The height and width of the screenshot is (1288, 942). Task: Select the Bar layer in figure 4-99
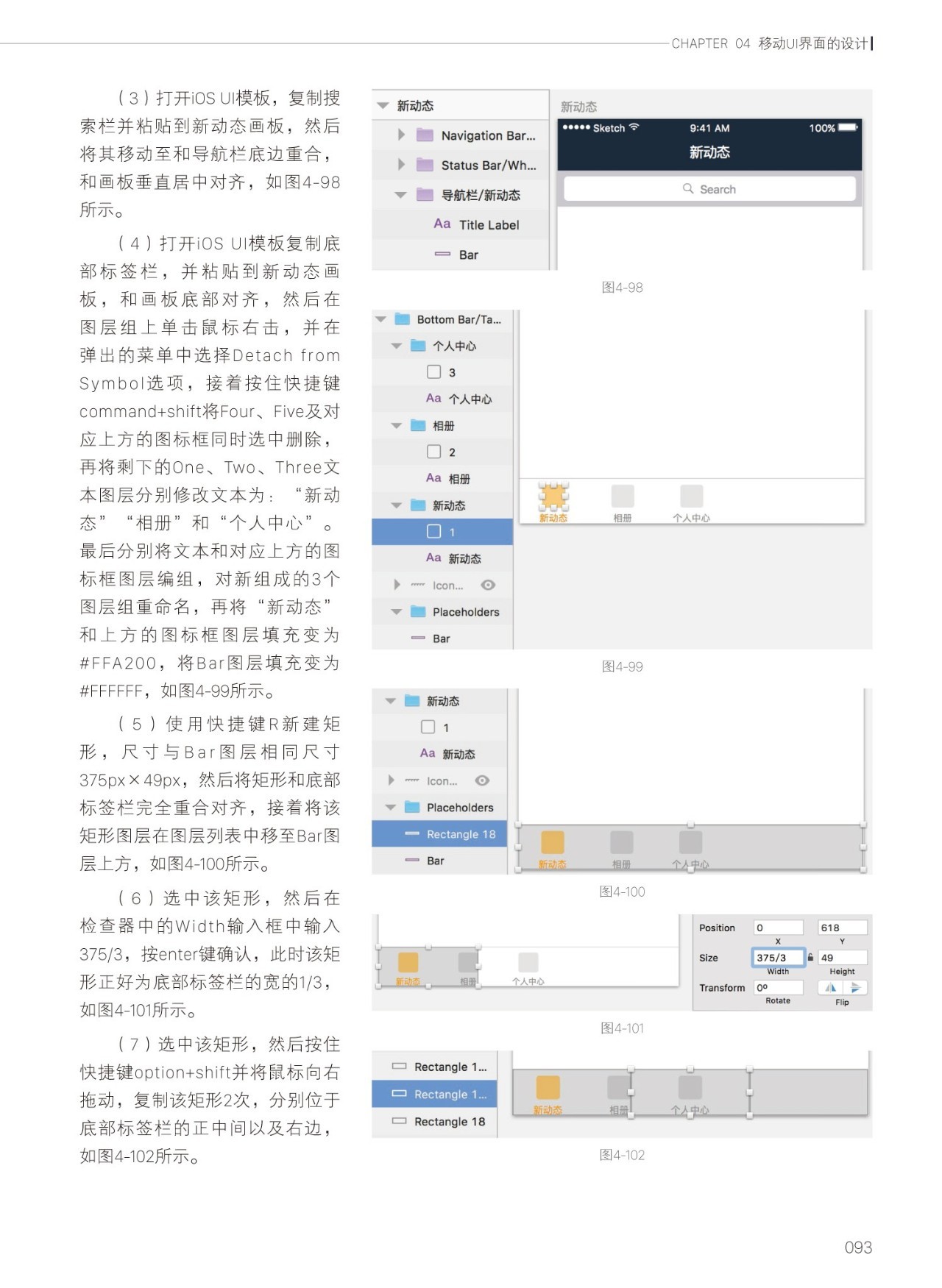442,638
